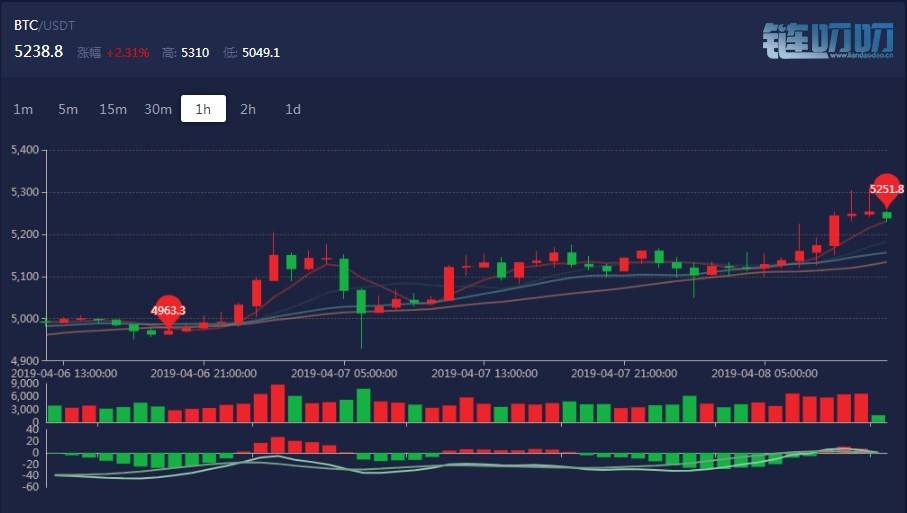907x513 pixels.
Task: Click the tallest red MACD histogram bar
Action: coord(278,445)
